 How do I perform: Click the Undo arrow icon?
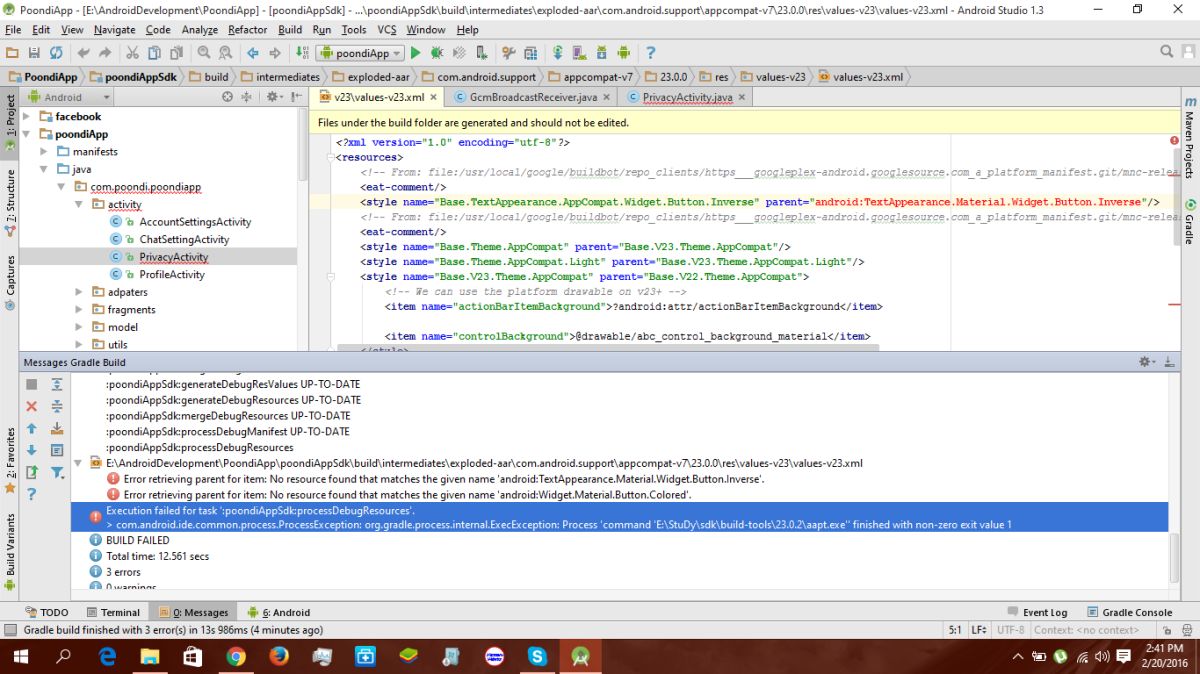point(82,53)
